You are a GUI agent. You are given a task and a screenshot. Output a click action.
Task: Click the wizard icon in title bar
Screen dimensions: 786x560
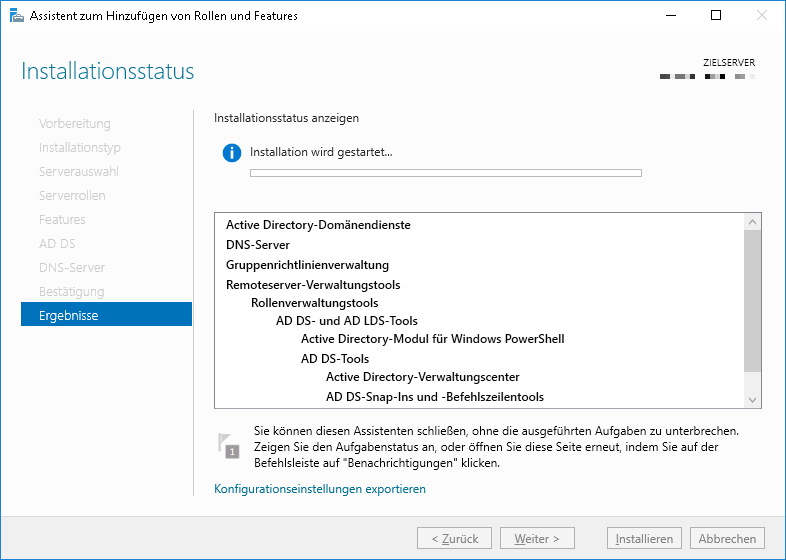[16, 16]
